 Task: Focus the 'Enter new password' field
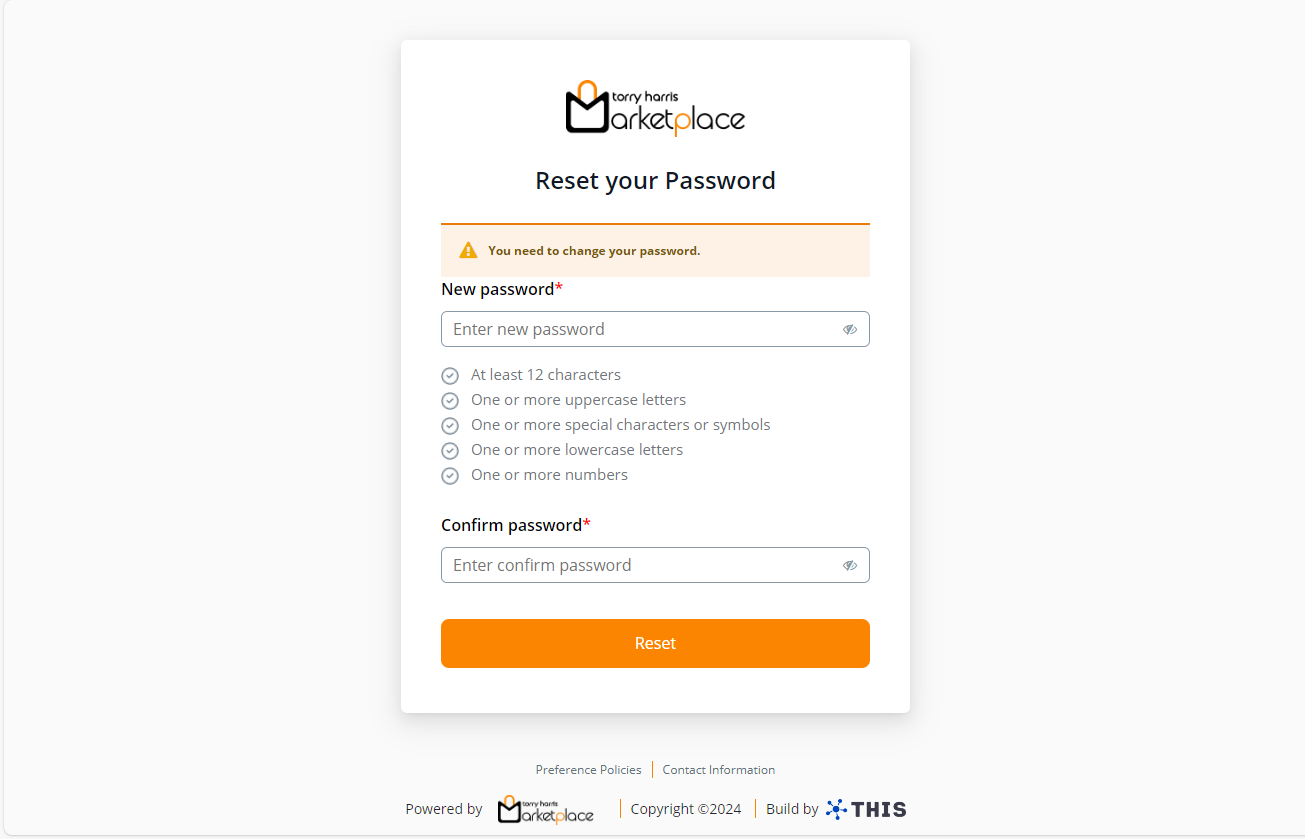640,329
